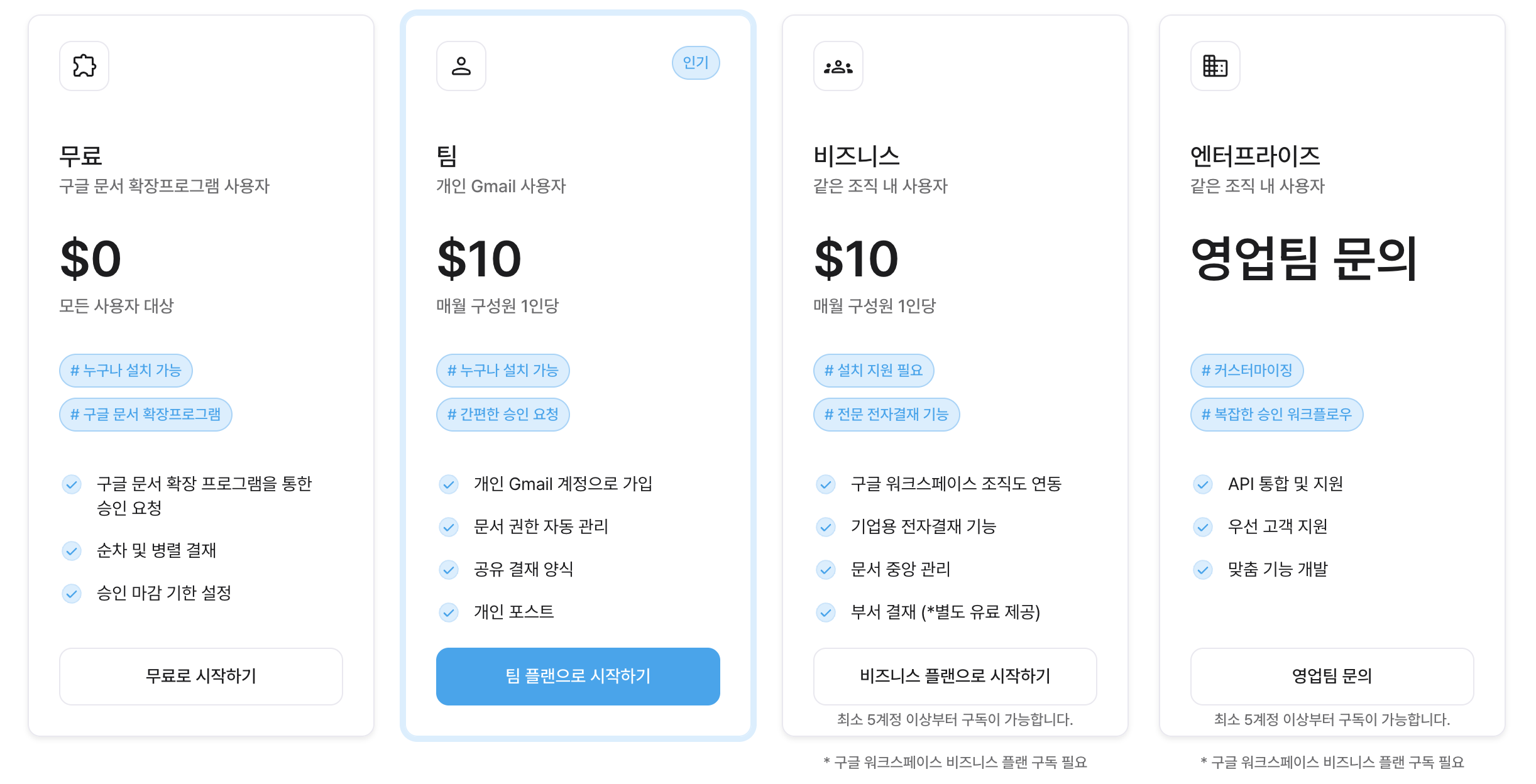Viewport: 1536px width, 784px height.
Task: Click the '# 복잡한 승인 워크플로우' tag
Action: coord(1276,415)
